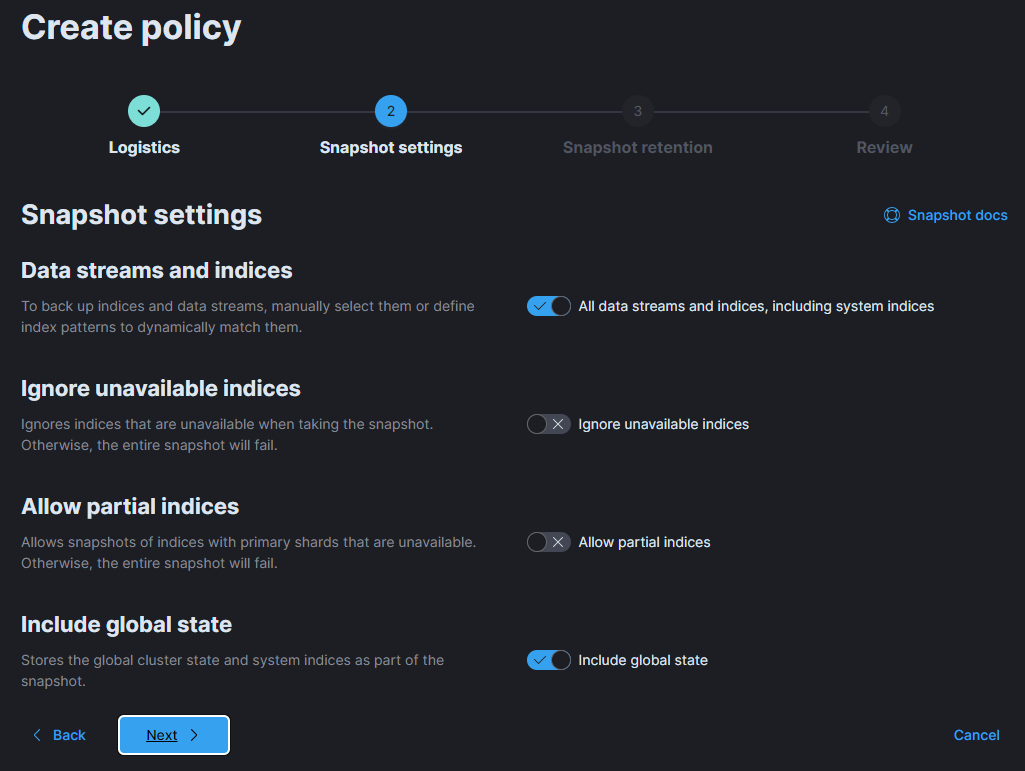Click the left chevron icon beside Back
Screen dimensions: 1025x771
pyautogui.click(x=37, y=735)
